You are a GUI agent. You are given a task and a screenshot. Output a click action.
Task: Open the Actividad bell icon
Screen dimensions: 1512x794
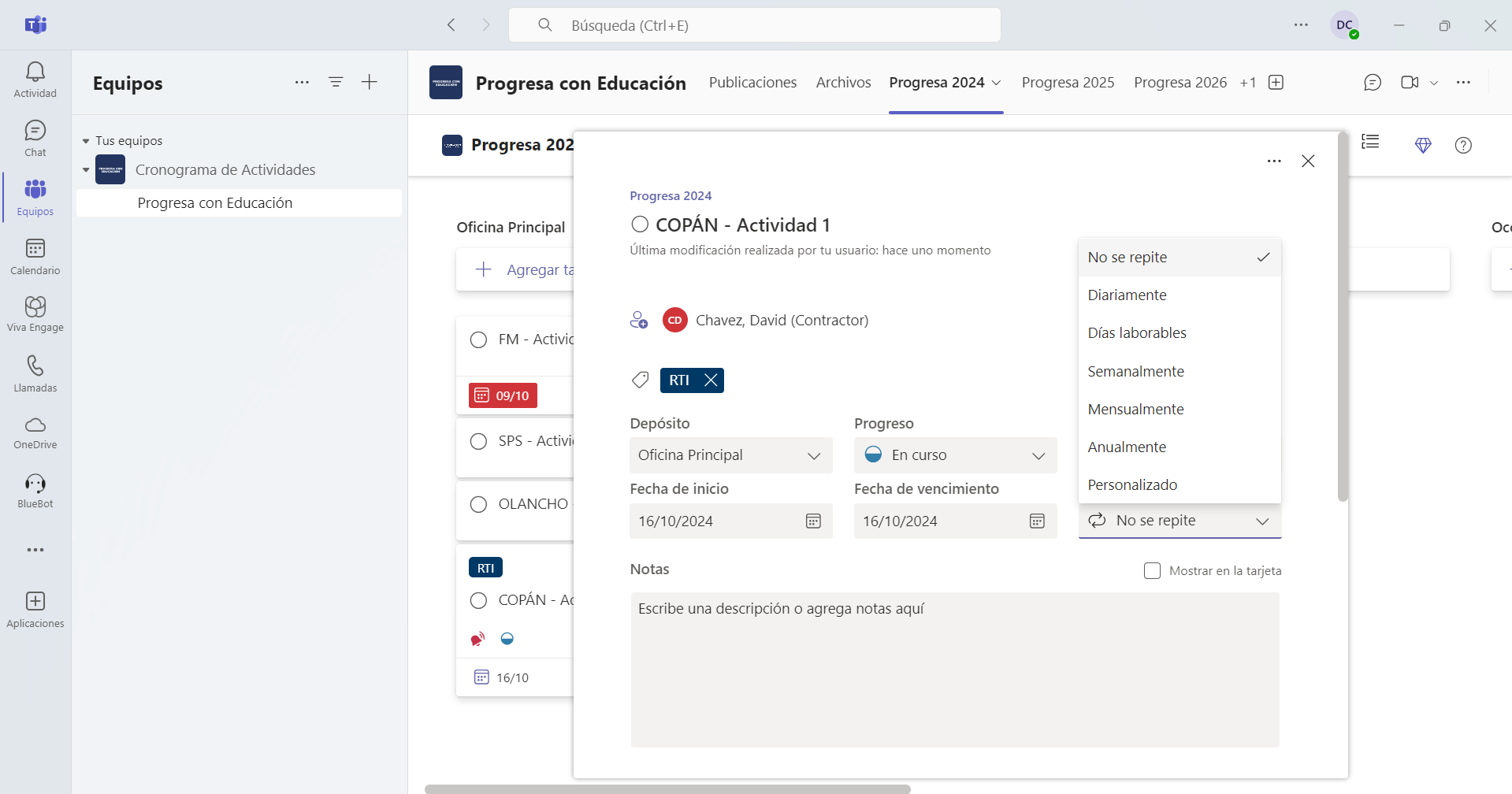click(35, 80)
